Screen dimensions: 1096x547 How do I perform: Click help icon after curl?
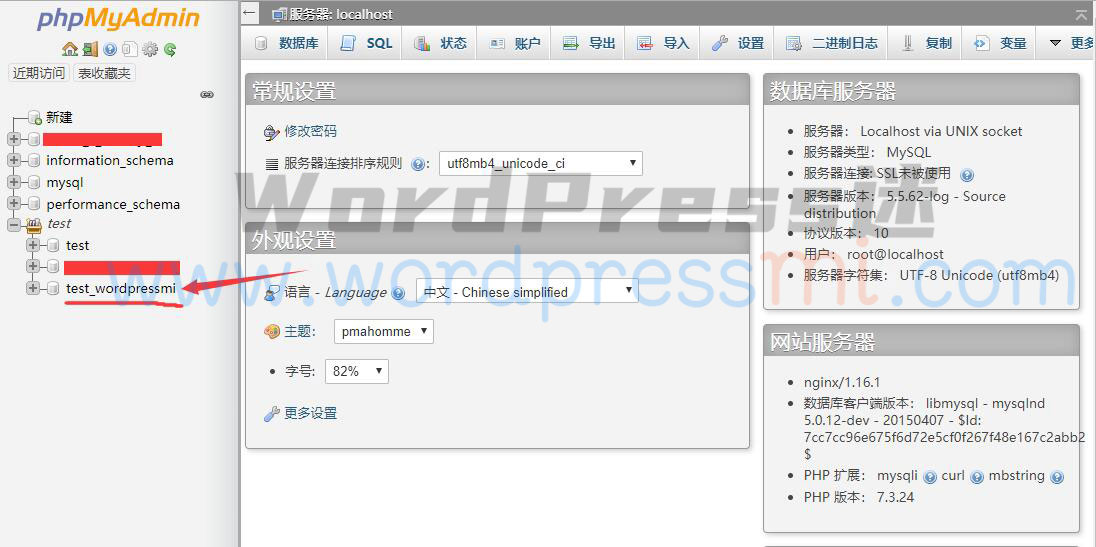coord(976,477)
